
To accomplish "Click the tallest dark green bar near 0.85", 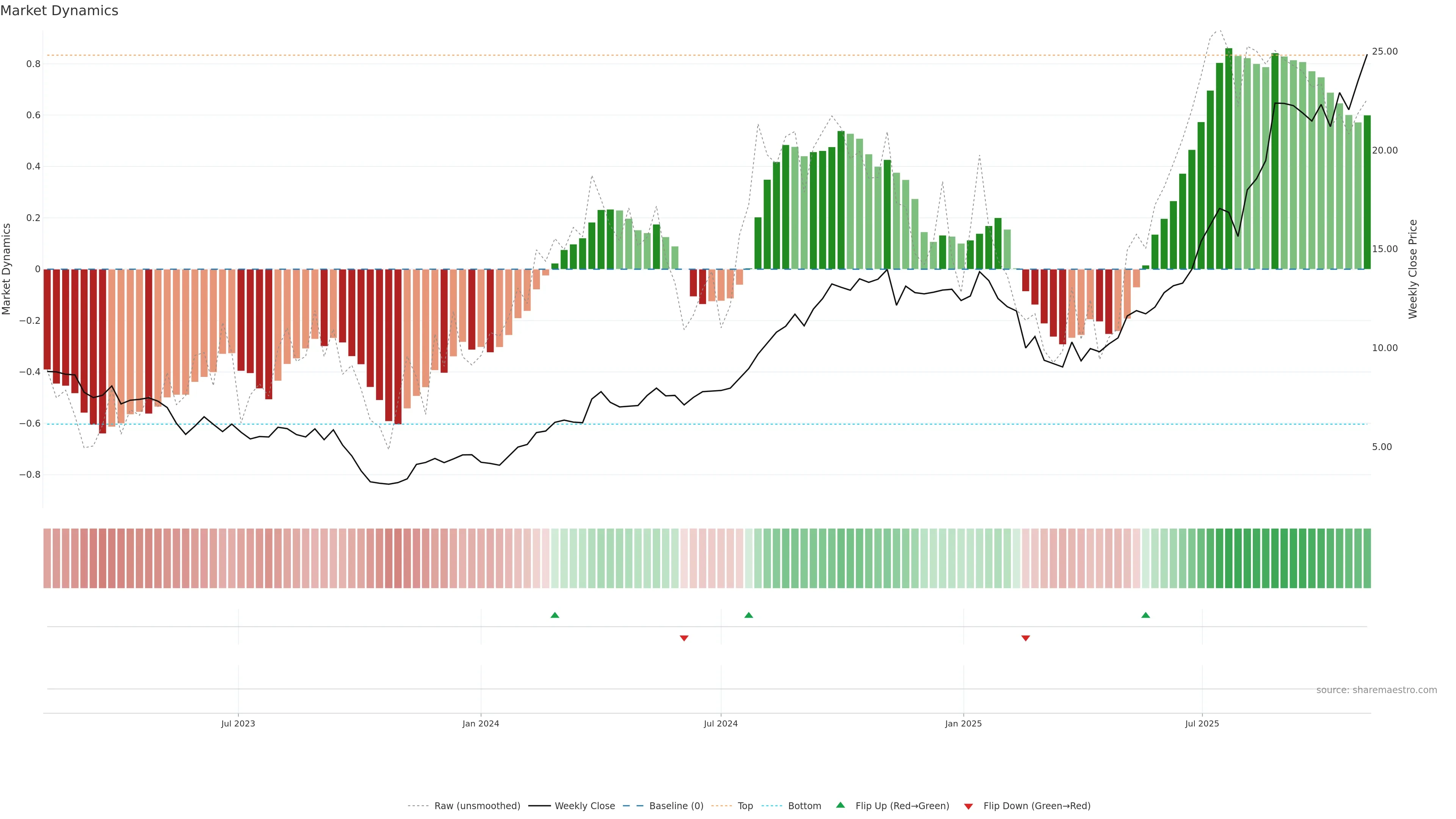I will pyautogui.click(x=1229, y=158).
